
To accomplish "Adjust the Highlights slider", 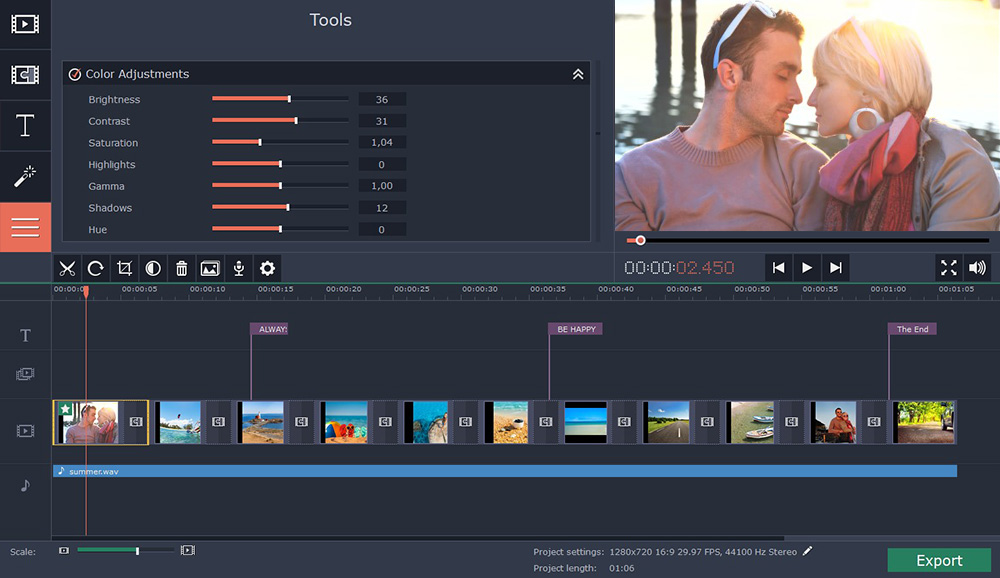I will 280,164.
